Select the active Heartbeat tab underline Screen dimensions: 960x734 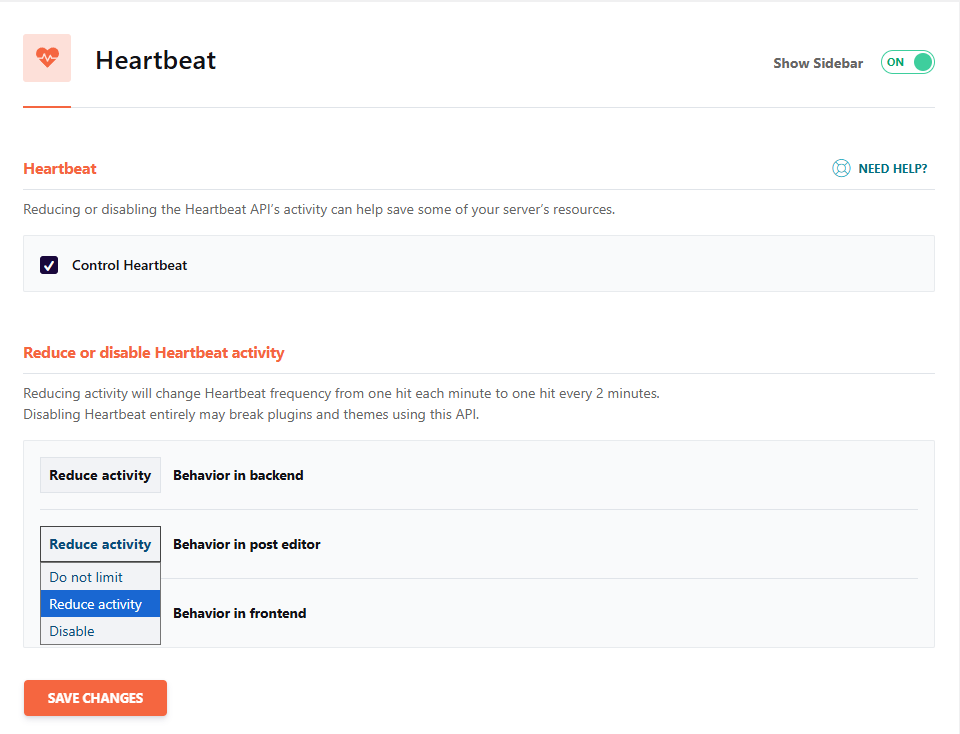coord(46,103)
